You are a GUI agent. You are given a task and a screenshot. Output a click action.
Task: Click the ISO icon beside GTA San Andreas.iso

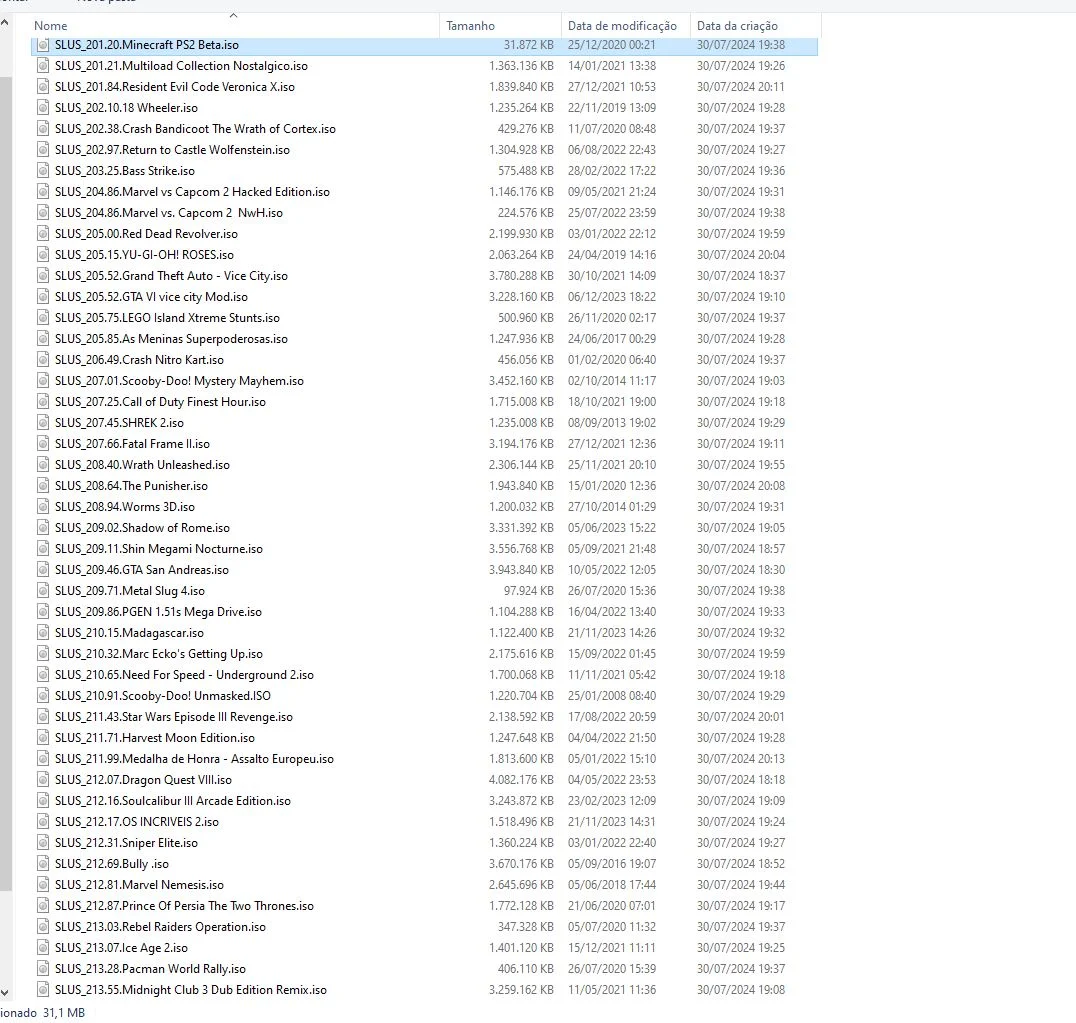43,569
